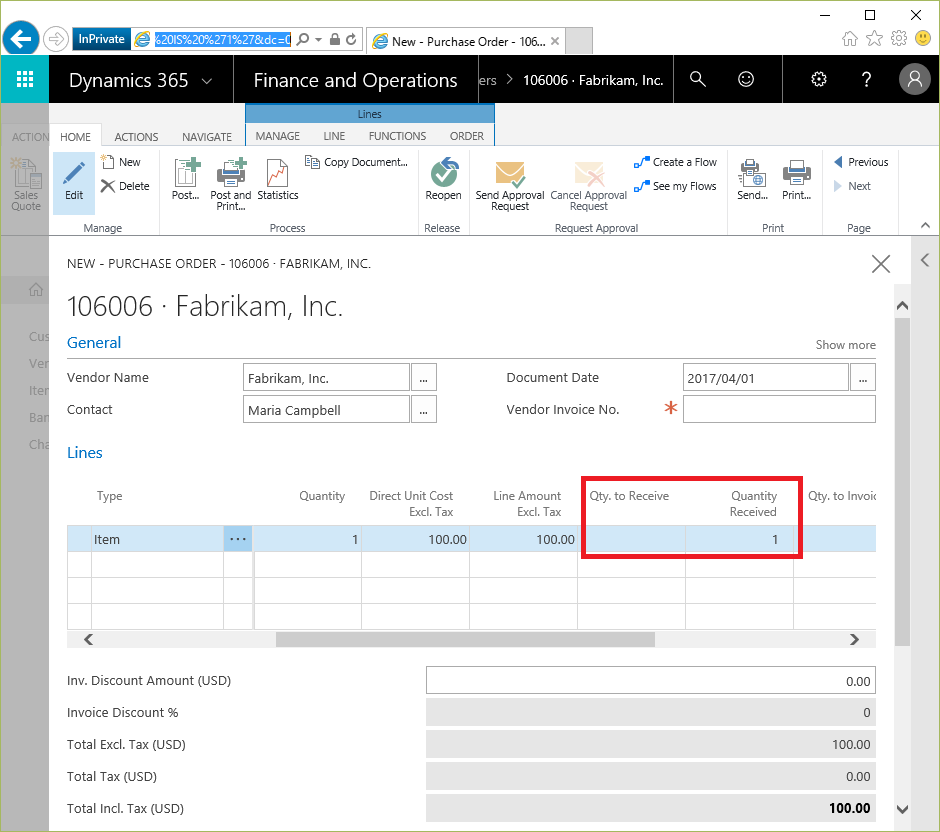
Task: Click Copy Document... in the ribbon
Action: coord(357,162)
